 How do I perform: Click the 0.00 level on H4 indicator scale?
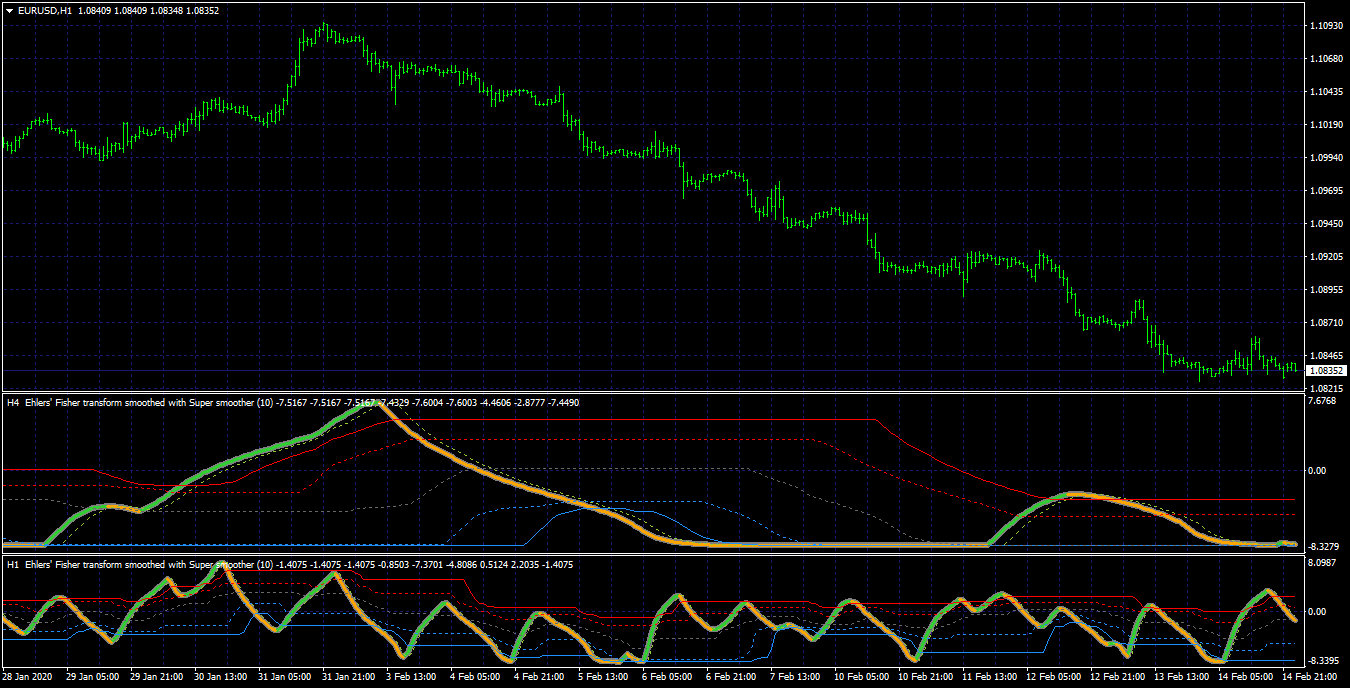tap(1318, 470)
